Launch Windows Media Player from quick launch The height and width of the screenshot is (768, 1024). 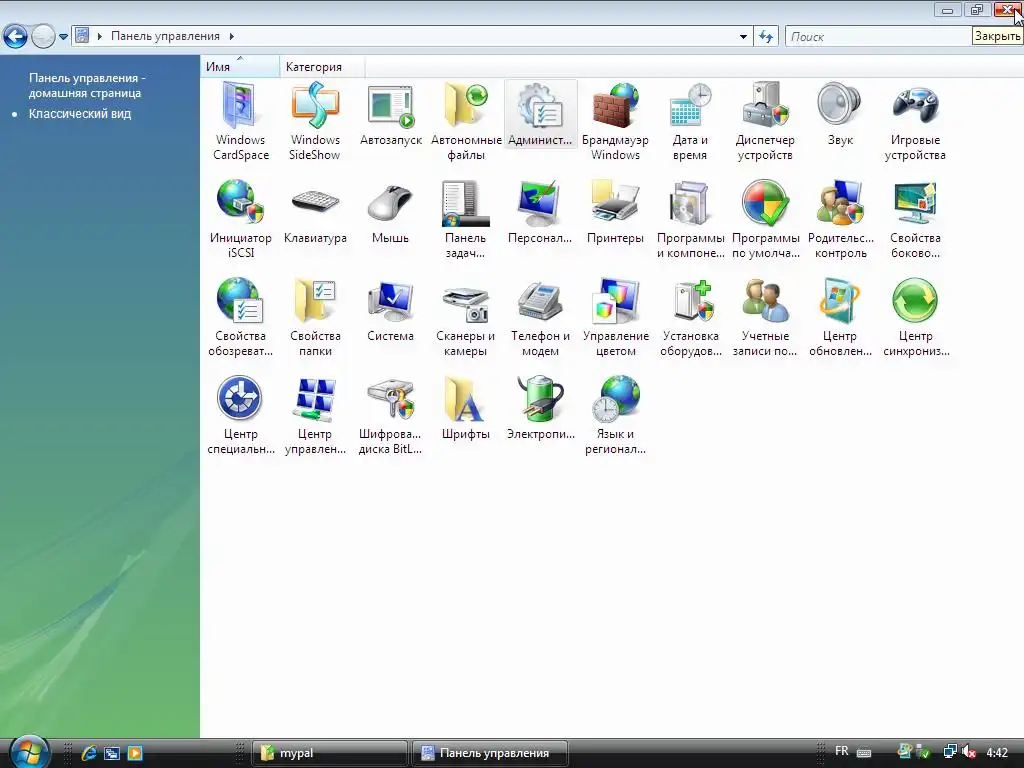point(135,753)
